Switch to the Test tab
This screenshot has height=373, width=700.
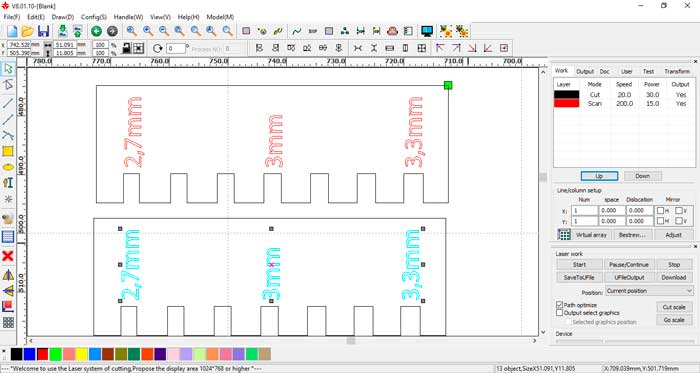coord(648,71)
